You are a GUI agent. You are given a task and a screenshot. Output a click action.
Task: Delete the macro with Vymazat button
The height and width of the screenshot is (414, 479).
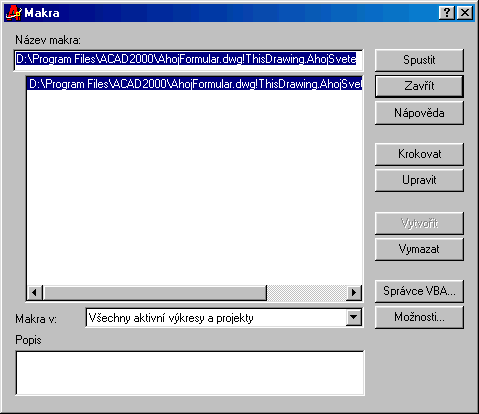[x=419, y=249]
